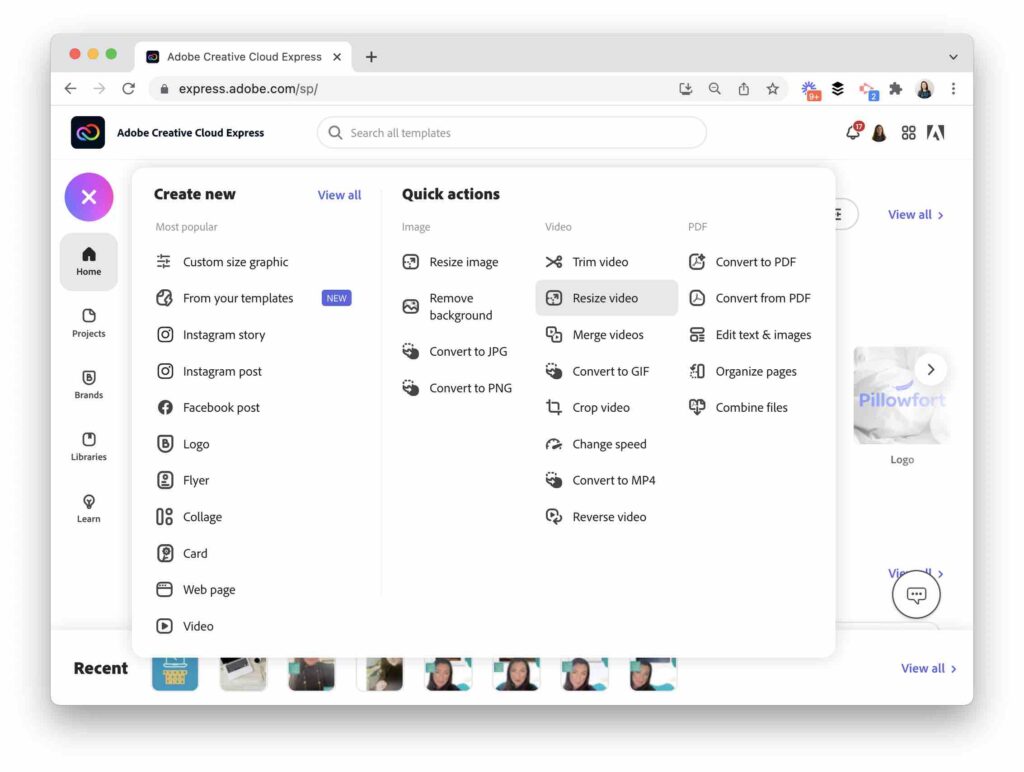1024x772 pixels.
Task: Open the Pillowfort logo thumbnail
Action: 900,397
